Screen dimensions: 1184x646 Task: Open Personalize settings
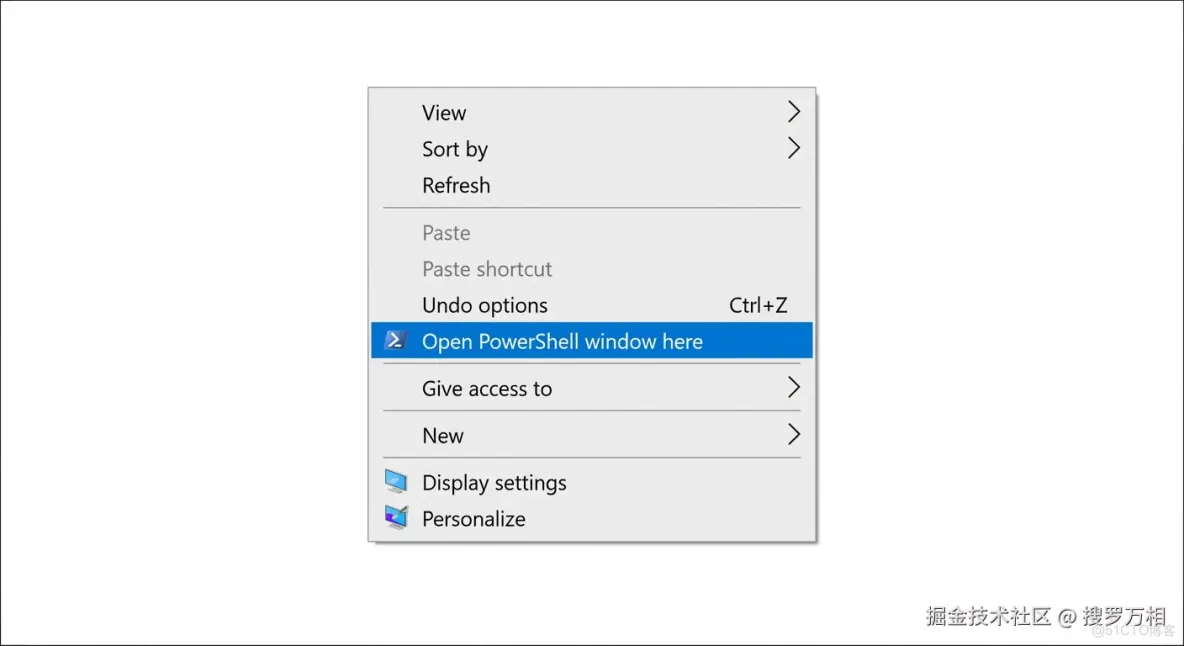[474, 518]
